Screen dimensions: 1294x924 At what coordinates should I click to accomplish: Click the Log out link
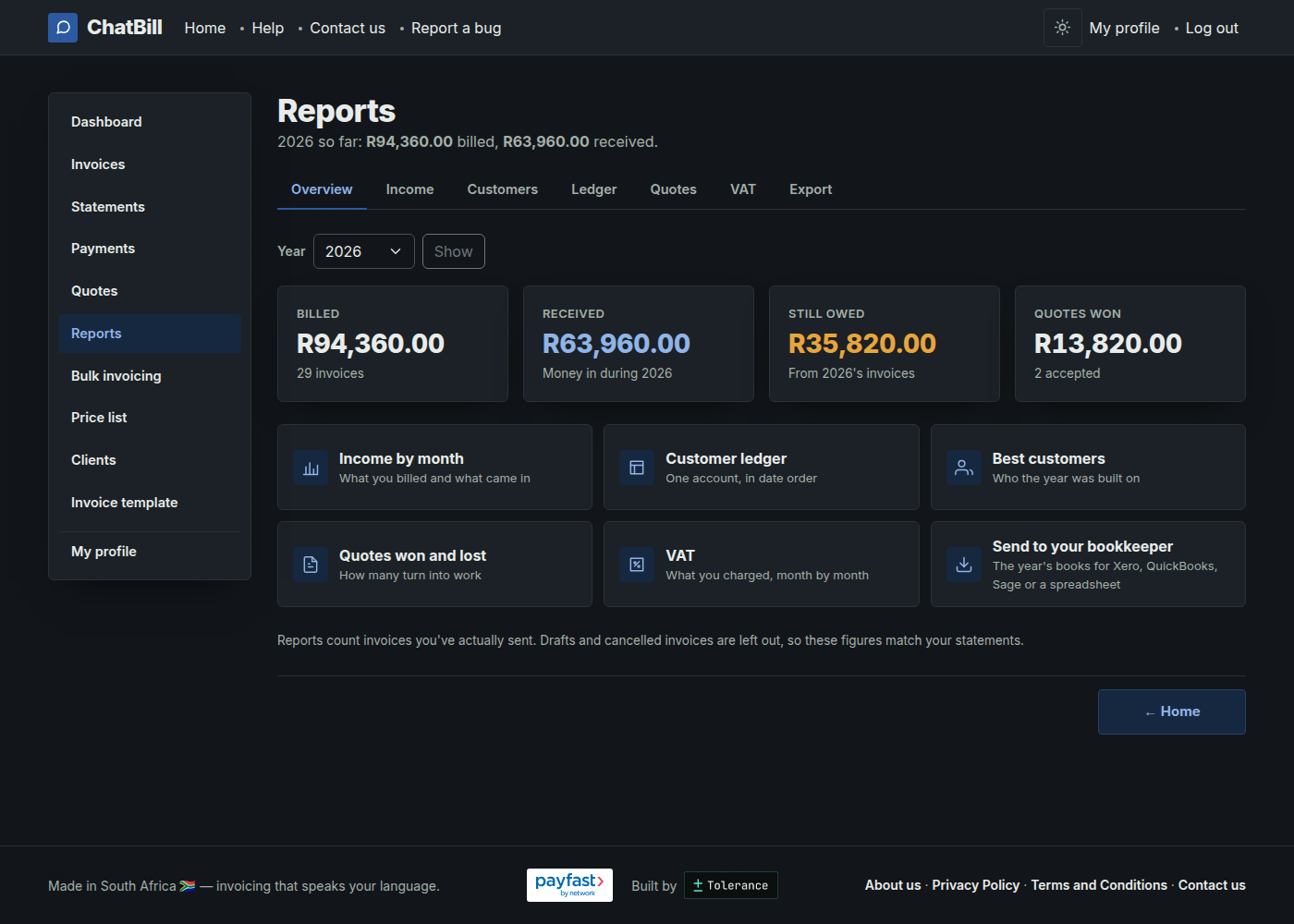(x=1212, y=28)
